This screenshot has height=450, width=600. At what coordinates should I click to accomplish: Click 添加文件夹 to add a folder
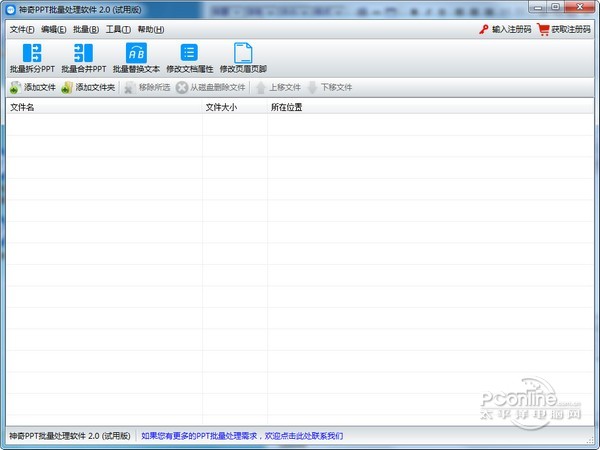(88, 87)
